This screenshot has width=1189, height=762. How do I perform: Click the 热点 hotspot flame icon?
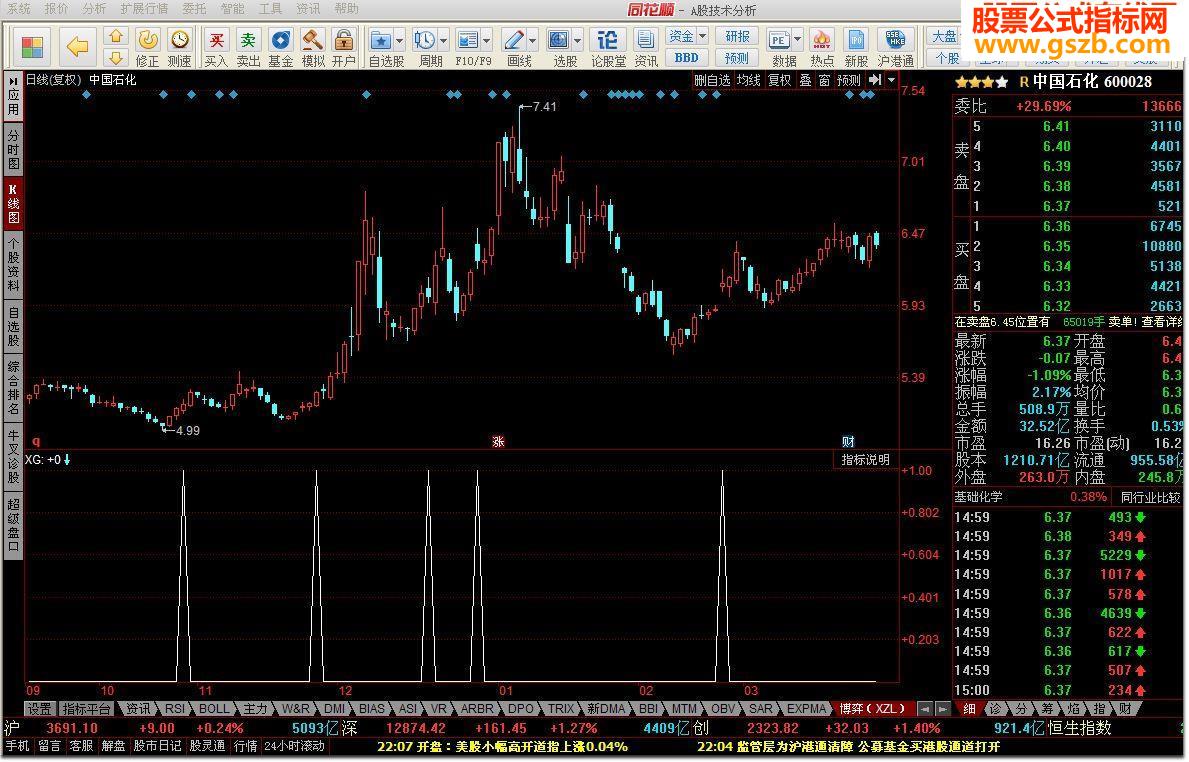pyautogui.click(x=821, y=47)
